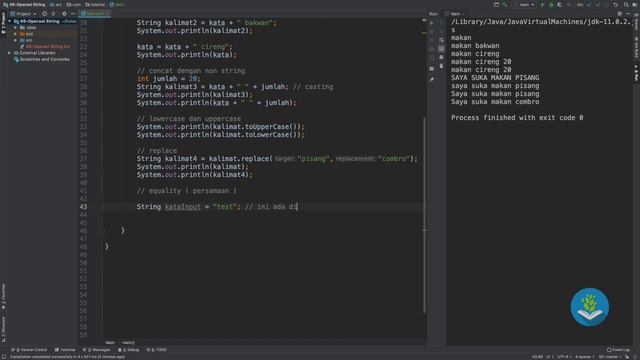The width and height of the screenshot is (640, 360).
Task: Build project with the hammer icon
Action: [x=505, y=5]
